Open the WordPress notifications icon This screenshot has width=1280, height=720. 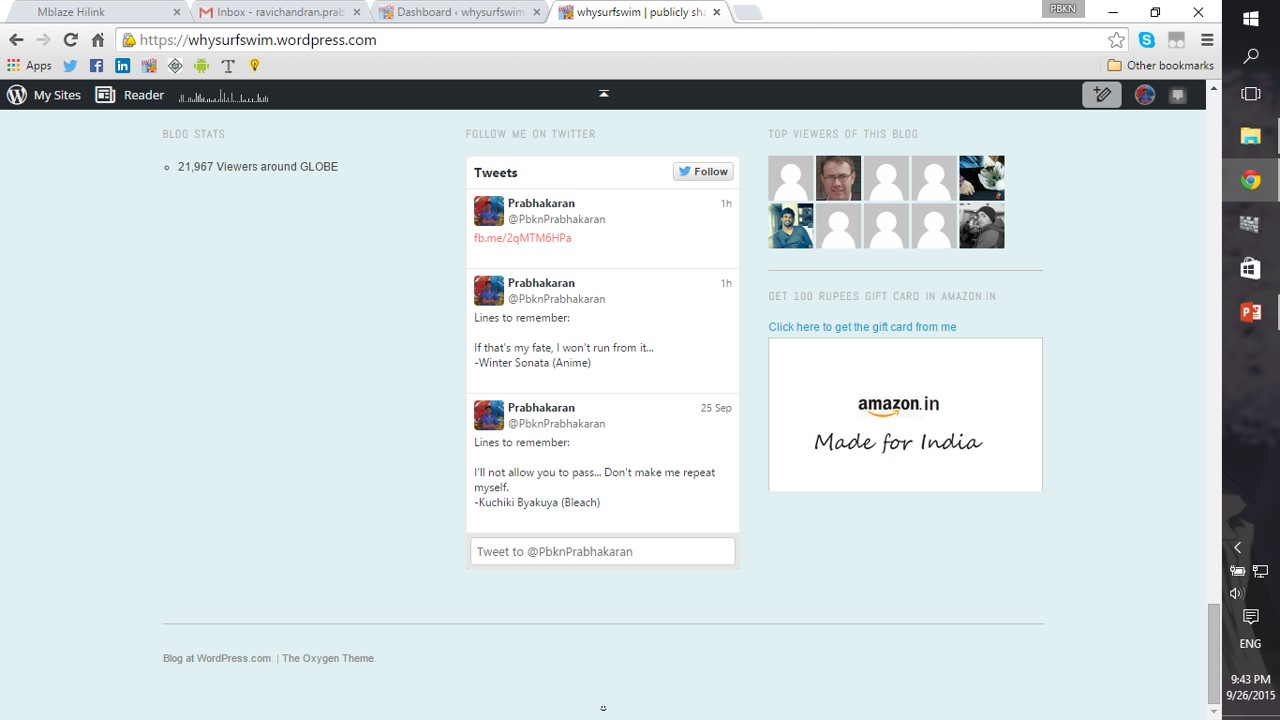click(x=1178, y=95)
